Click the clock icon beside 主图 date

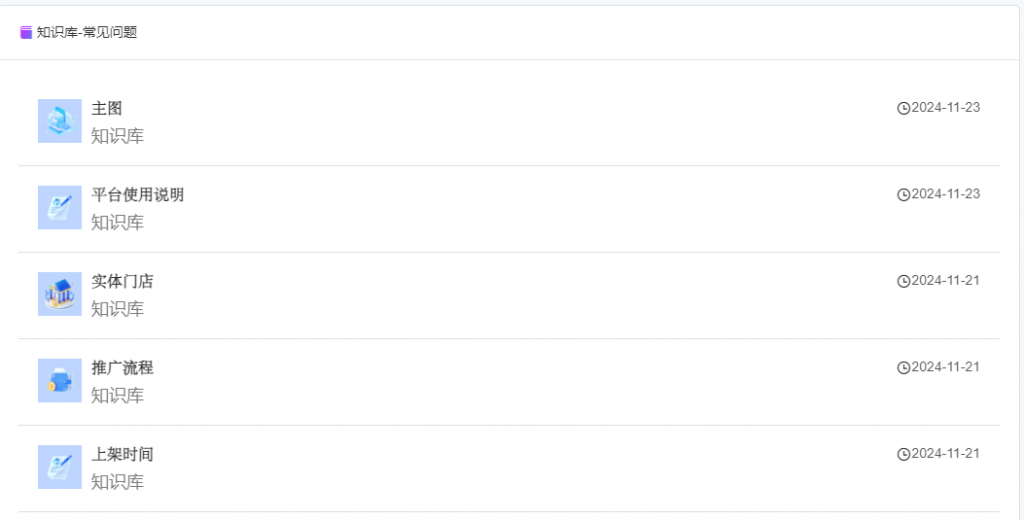coord(904,108)
